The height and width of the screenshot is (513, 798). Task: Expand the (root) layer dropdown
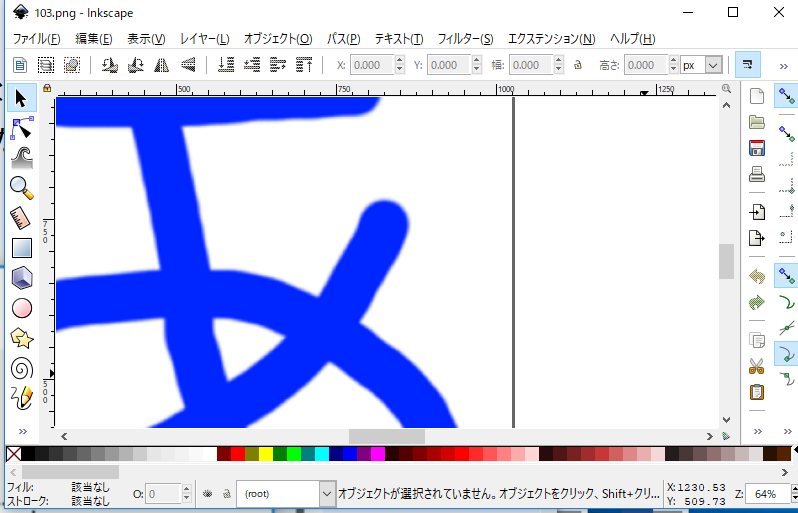(x=286, y=494)
